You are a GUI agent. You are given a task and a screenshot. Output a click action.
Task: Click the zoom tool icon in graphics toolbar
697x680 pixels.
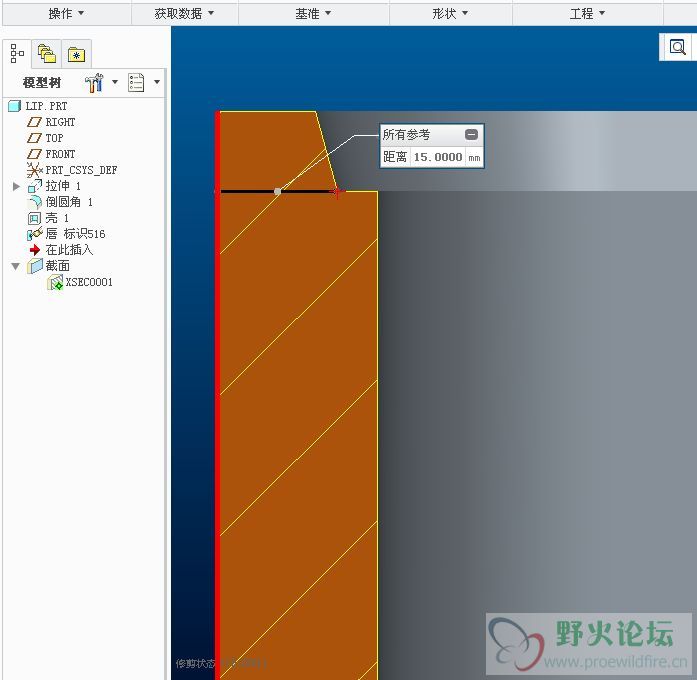click(x=677, y=47)
